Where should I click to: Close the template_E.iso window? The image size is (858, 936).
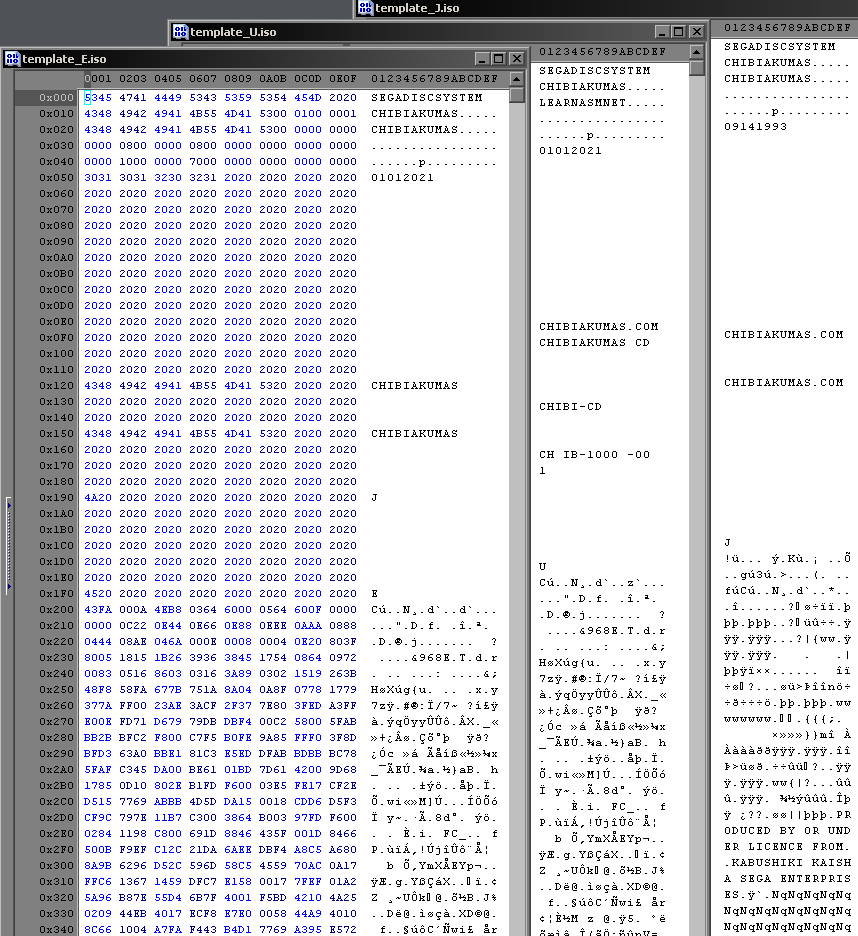point(517,58)
